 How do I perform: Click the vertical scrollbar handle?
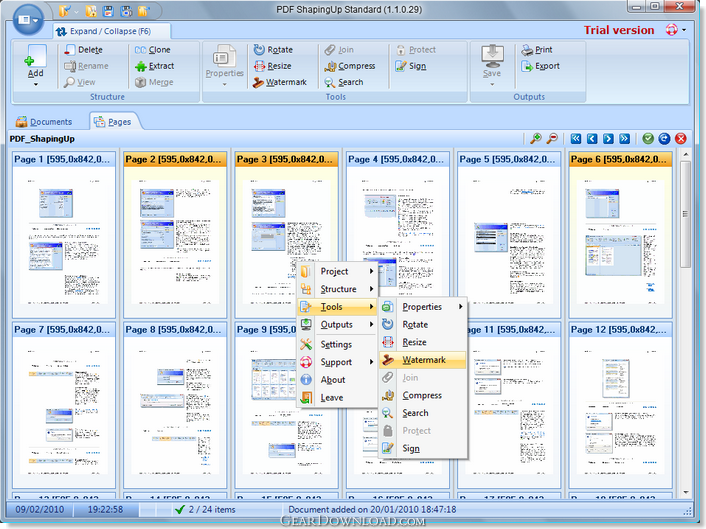point(685,215)
